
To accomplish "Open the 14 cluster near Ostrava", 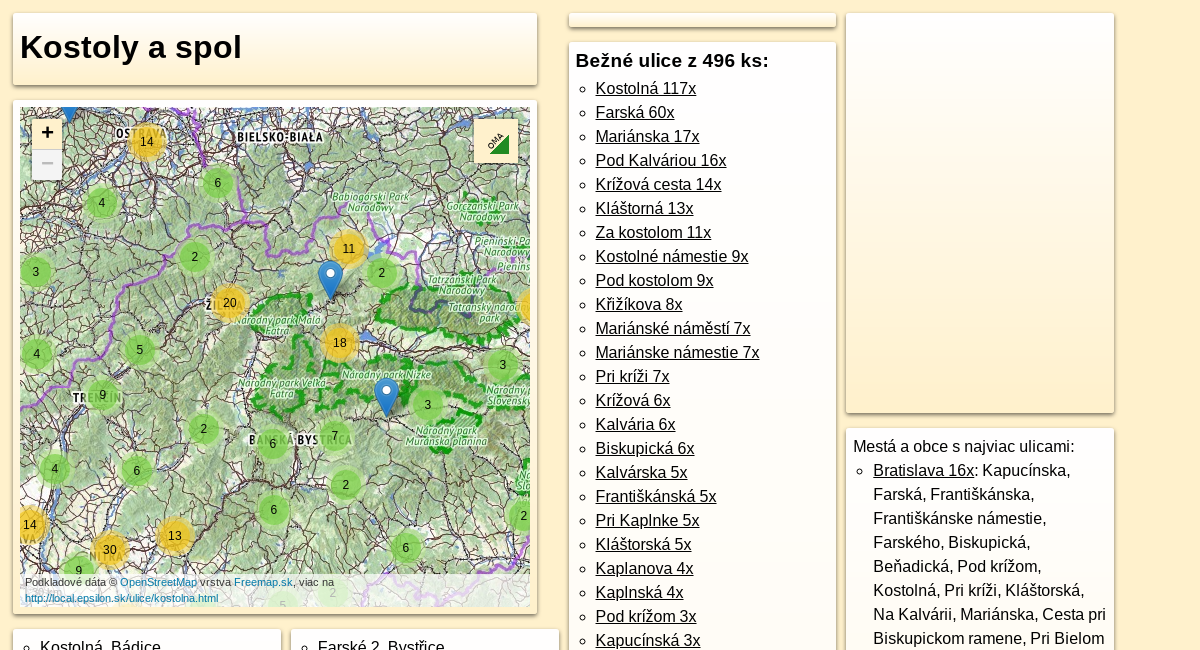I will pos(147,142).
